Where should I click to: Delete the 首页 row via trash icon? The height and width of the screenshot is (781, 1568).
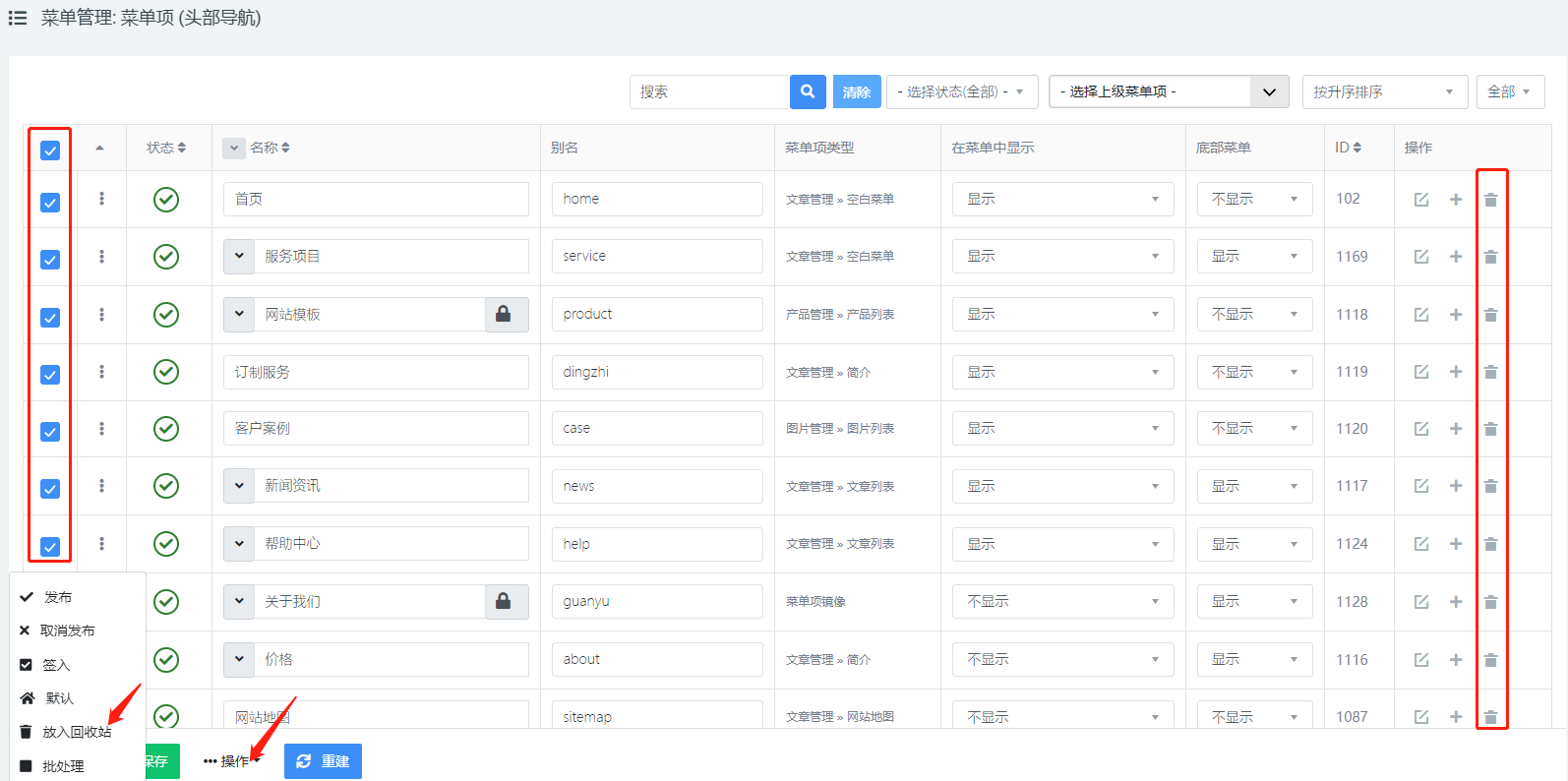pos(1490,200)
